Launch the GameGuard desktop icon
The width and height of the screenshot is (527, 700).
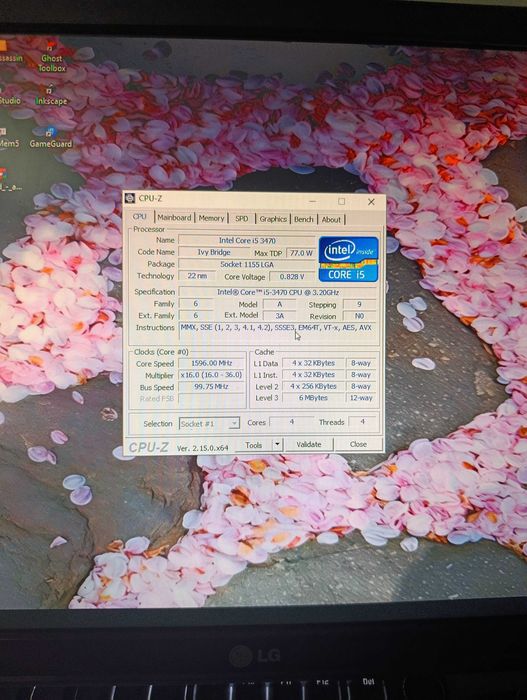point(50,138)
